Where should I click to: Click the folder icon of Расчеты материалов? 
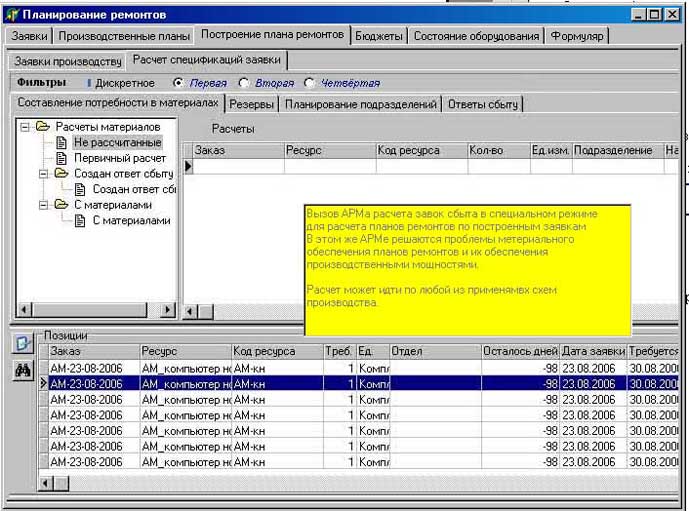pos(43,127)
